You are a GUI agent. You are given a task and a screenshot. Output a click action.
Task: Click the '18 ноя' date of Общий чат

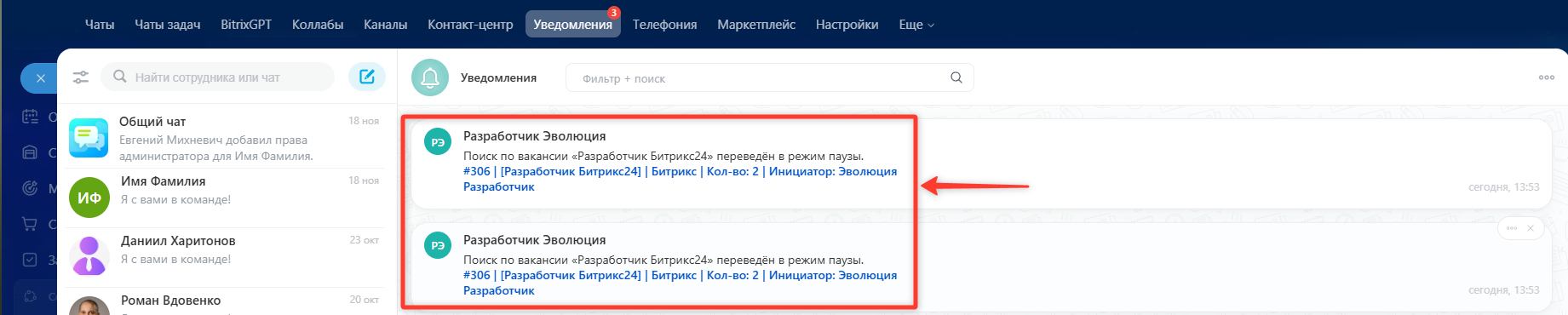[364, 121]
